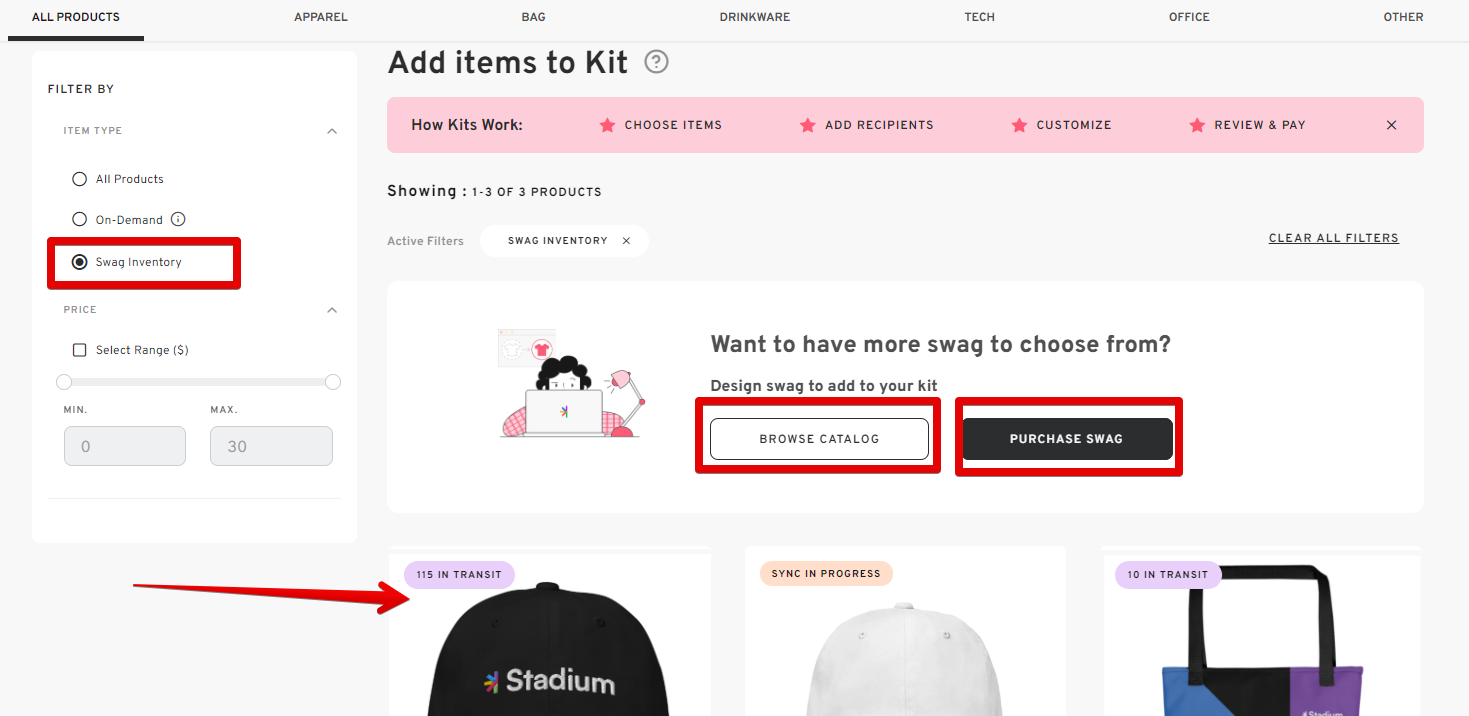Image resolution: width=1469 pixels, height=716 pixels.
Task: Click the star icon beside ADD RECIPIENTS
Action: [x=808, y=125]
